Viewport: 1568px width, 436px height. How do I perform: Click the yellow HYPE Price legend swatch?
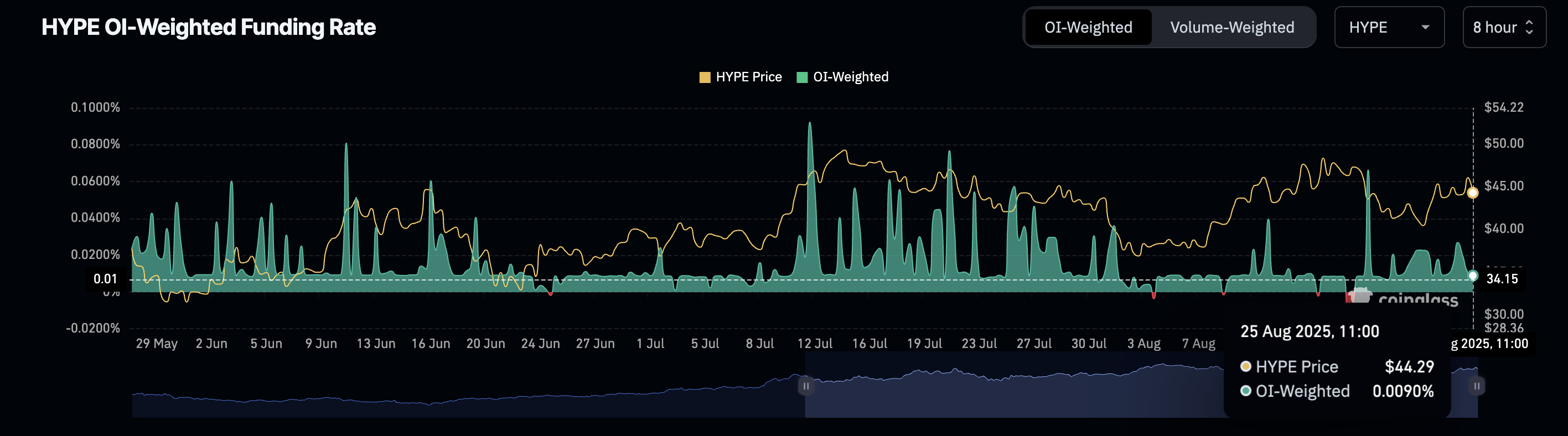click(x=705, y=77)
